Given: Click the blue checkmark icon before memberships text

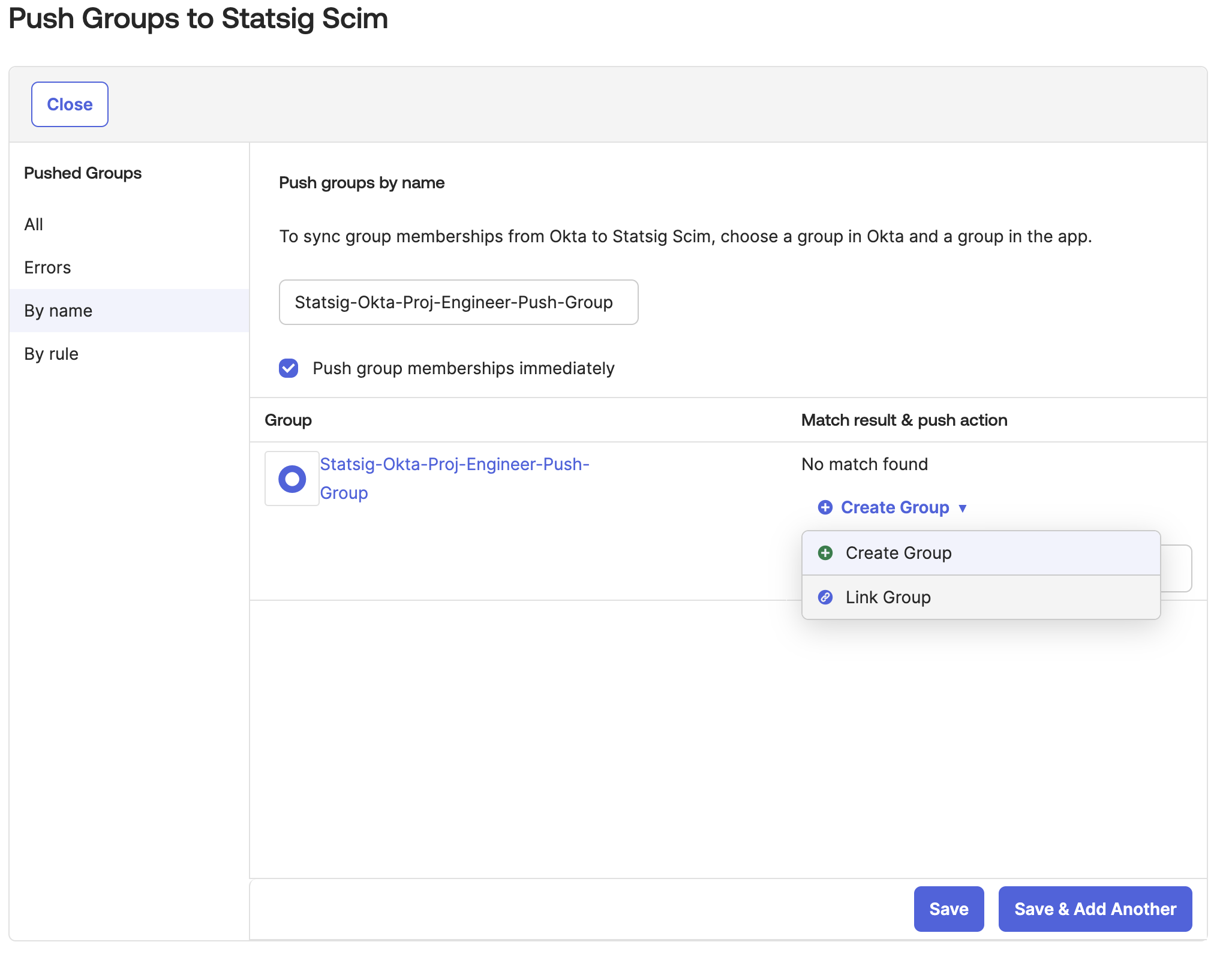Looking at the screenshot, I should click(x=289, y=368).
